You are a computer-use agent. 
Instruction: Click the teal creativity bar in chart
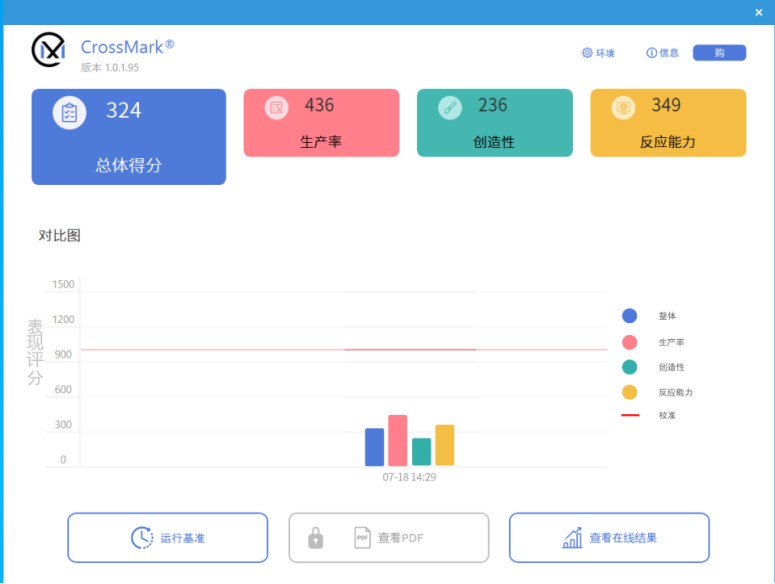point(421,452)
